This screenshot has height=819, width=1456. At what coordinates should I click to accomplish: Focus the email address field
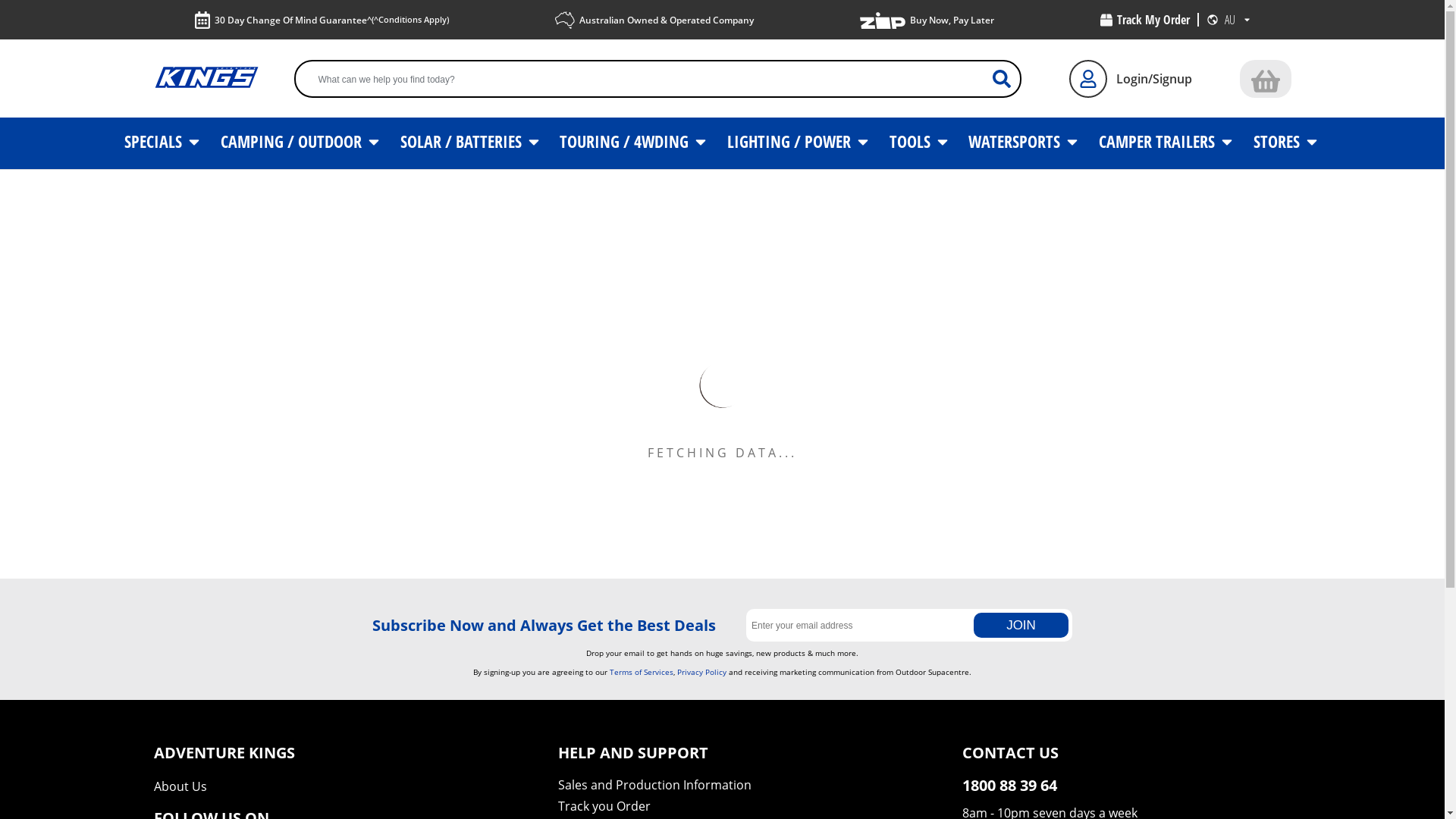858,626
